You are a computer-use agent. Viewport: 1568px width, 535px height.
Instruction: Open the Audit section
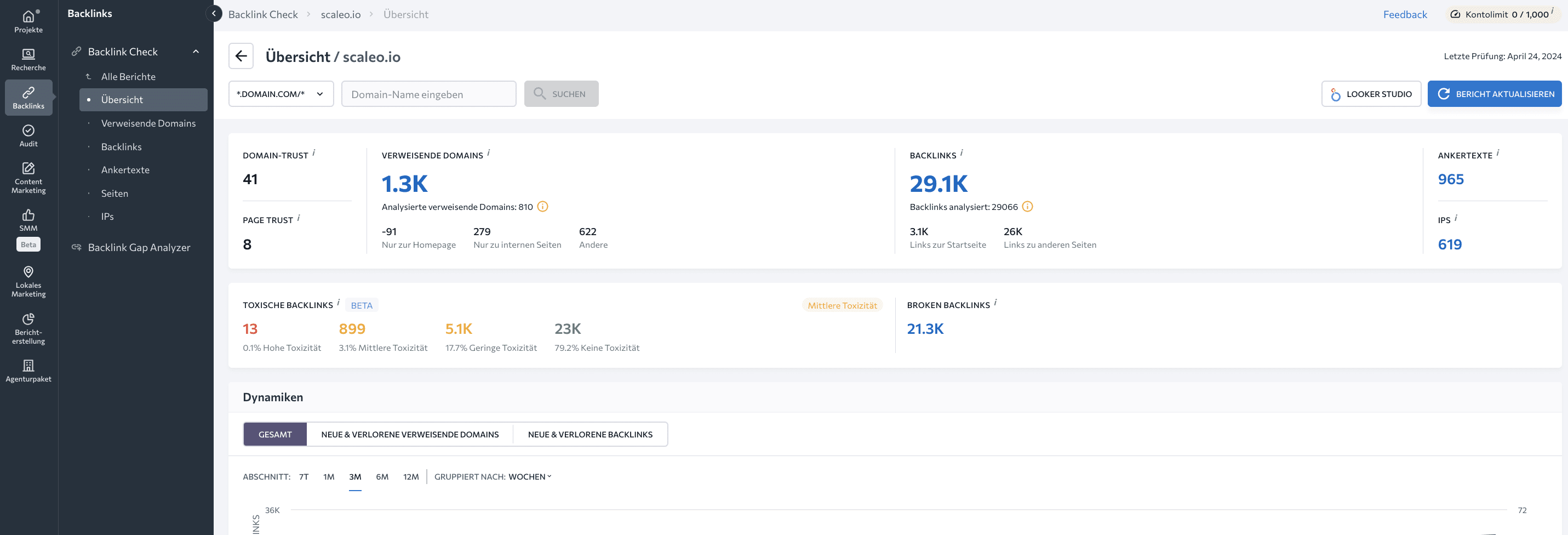28,135
